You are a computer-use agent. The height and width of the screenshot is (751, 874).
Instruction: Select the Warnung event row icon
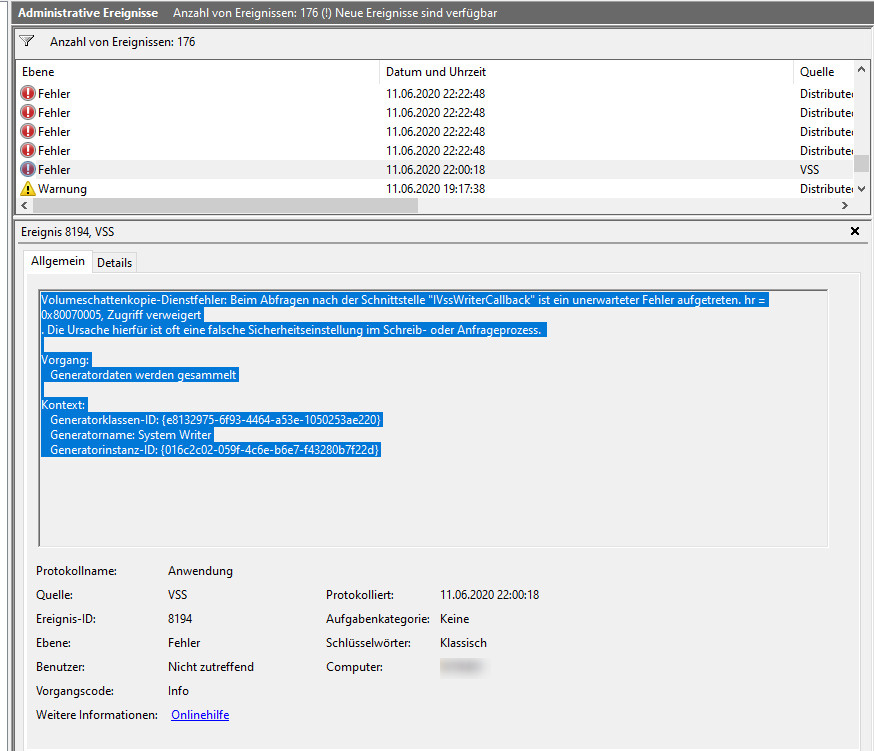[x=27, y=188]
